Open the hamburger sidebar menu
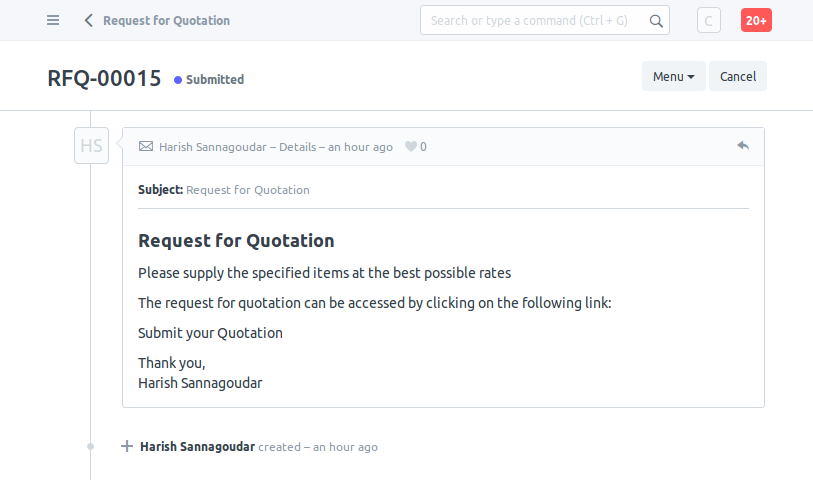 click(53, 20)
